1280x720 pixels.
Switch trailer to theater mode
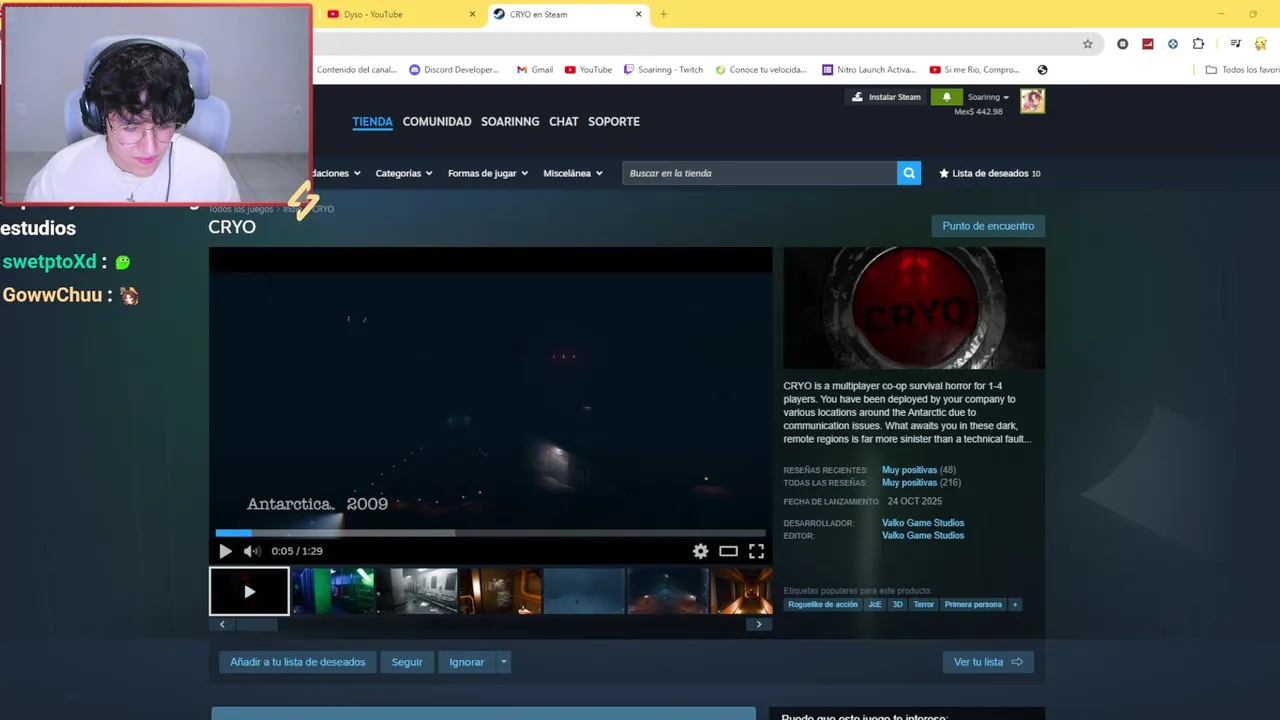pyautogui.click(x=728, y=551)
